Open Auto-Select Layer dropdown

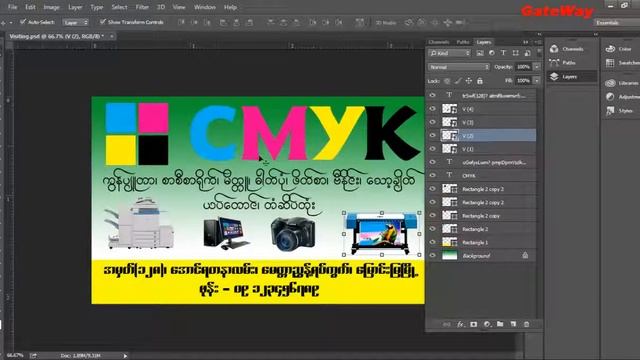tap(76, 22)
